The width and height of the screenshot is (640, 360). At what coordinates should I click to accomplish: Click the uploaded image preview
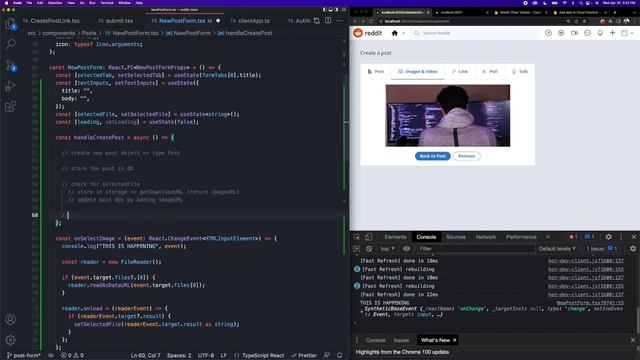pyautogui.click(x=448, y=116)
